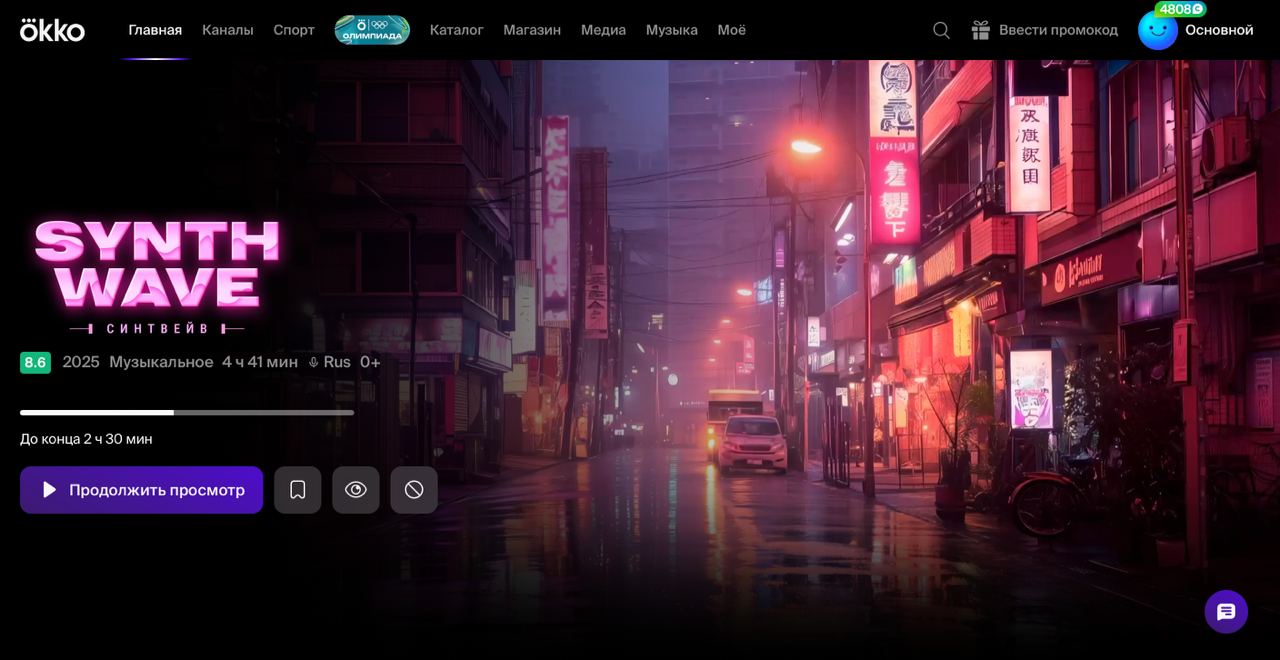The height and width of the screenshot is (660, 1280).
Task: Switch to the Спорт section
Action: [294, 30]
